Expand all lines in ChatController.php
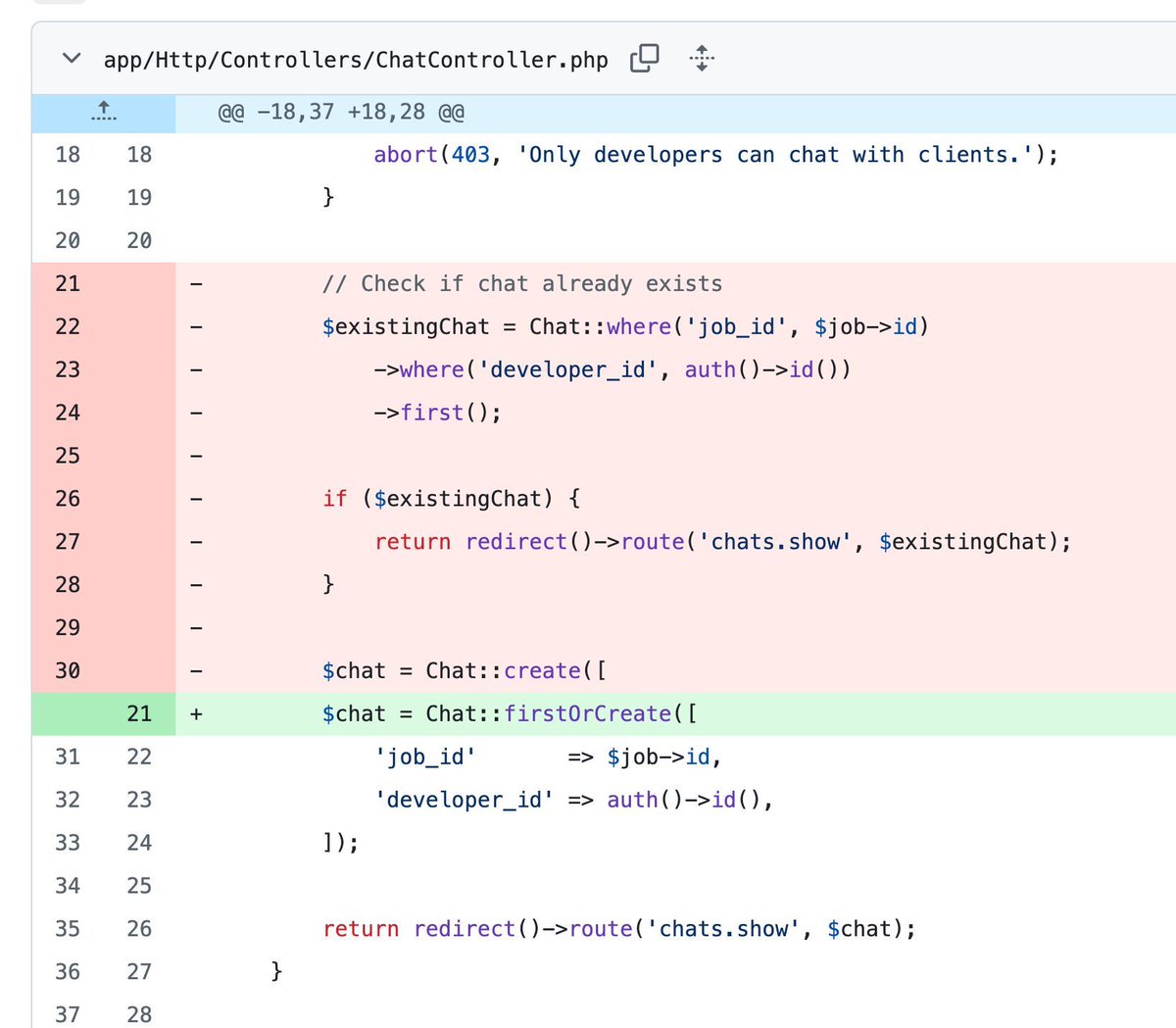This screenshot has height=1028, width=1176. point(702,59)
